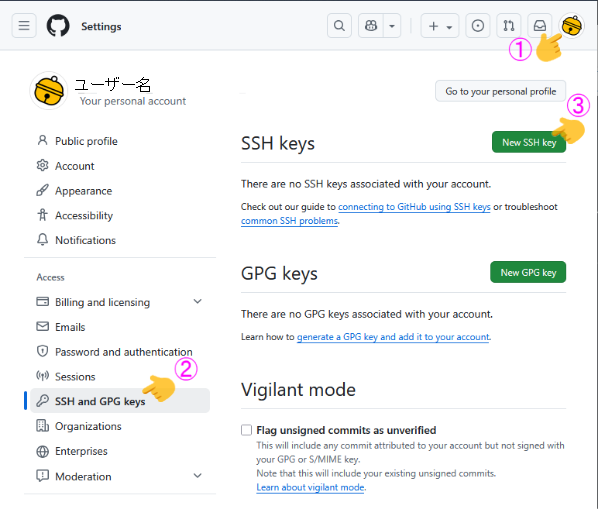Open the Pull requests icon in header
The width and height of the screenshot is (600, 509).
coord(509,26)
